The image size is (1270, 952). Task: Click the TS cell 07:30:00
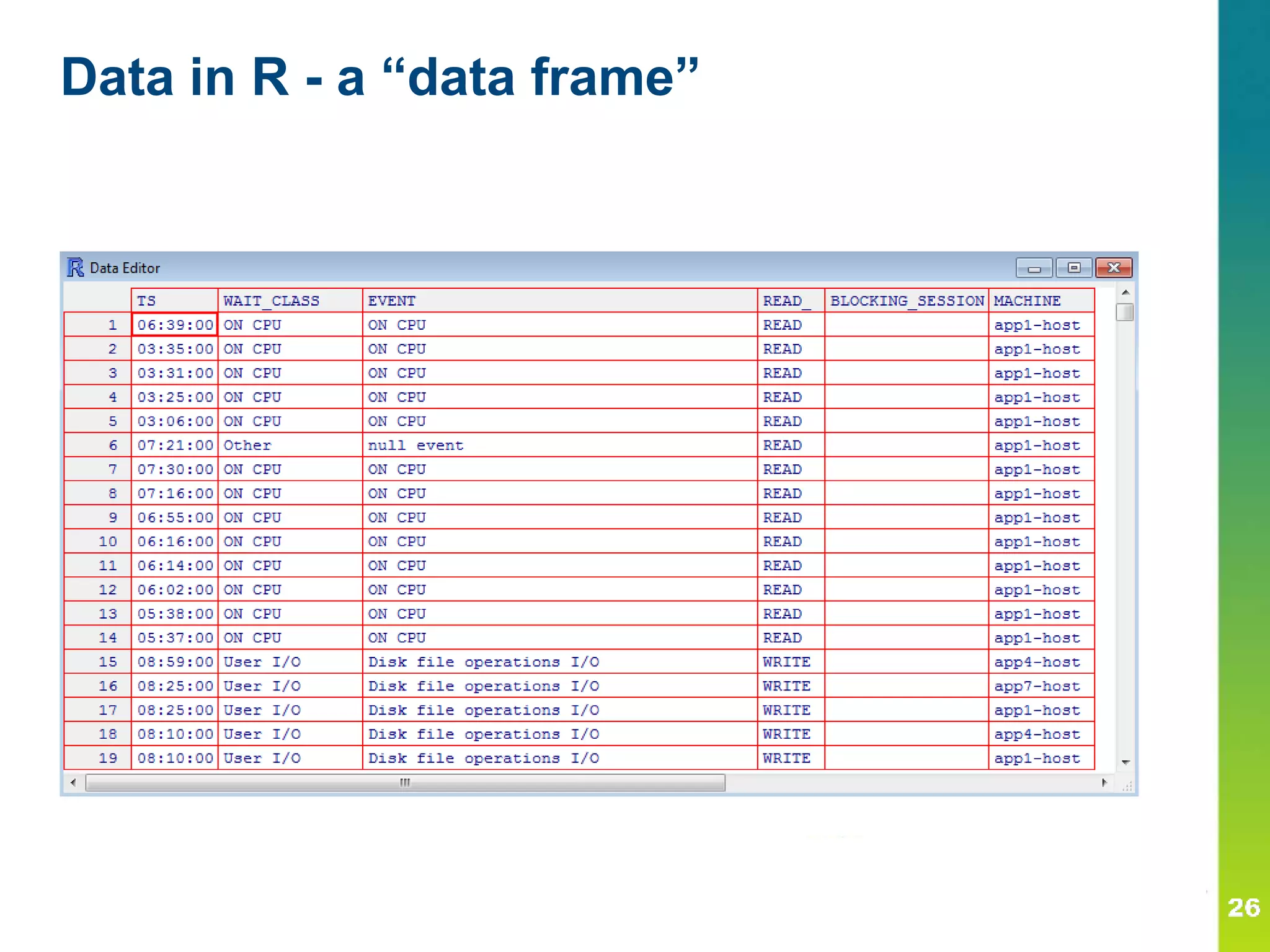pos(174,469)
